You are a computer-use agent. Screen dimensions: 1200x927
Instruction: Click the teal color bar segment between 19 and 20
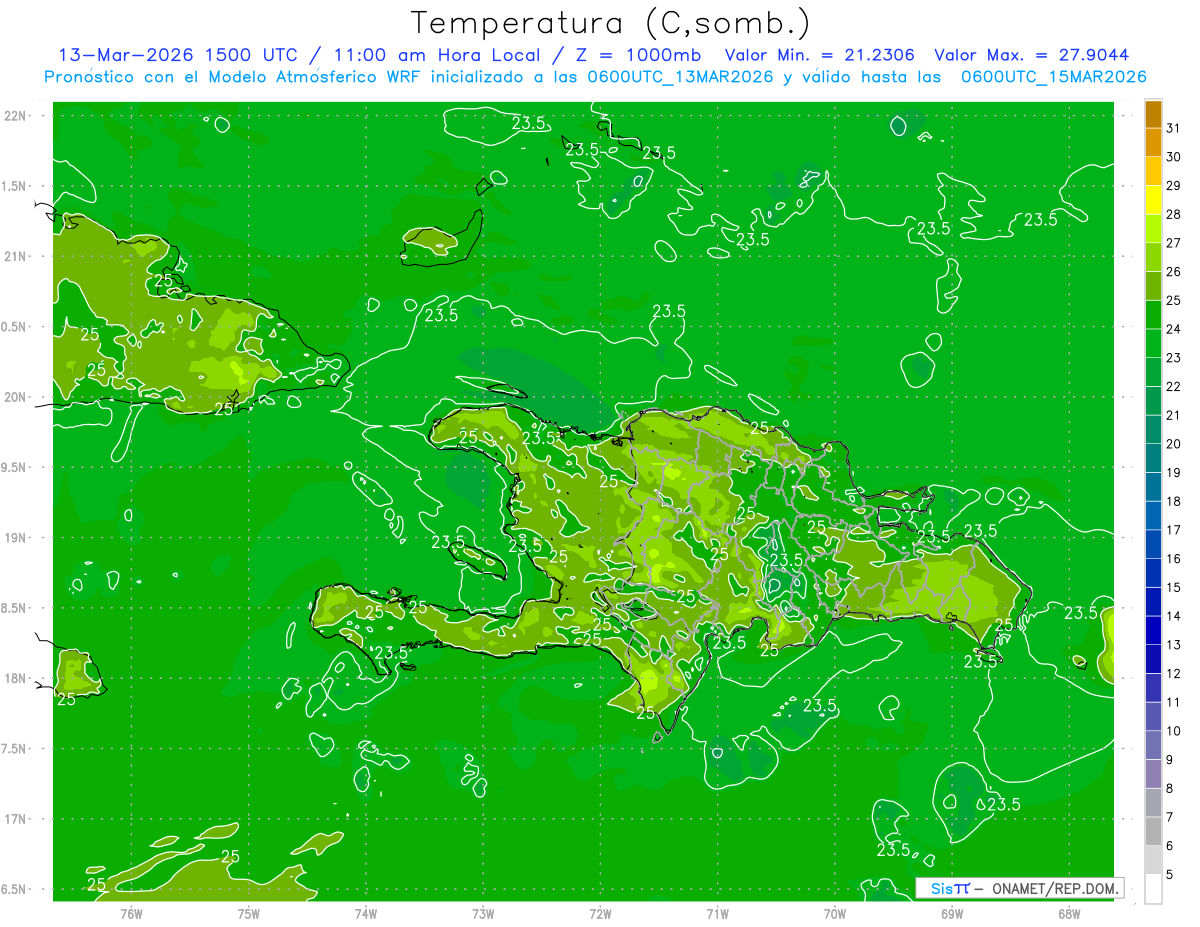tap(1153, 459)
